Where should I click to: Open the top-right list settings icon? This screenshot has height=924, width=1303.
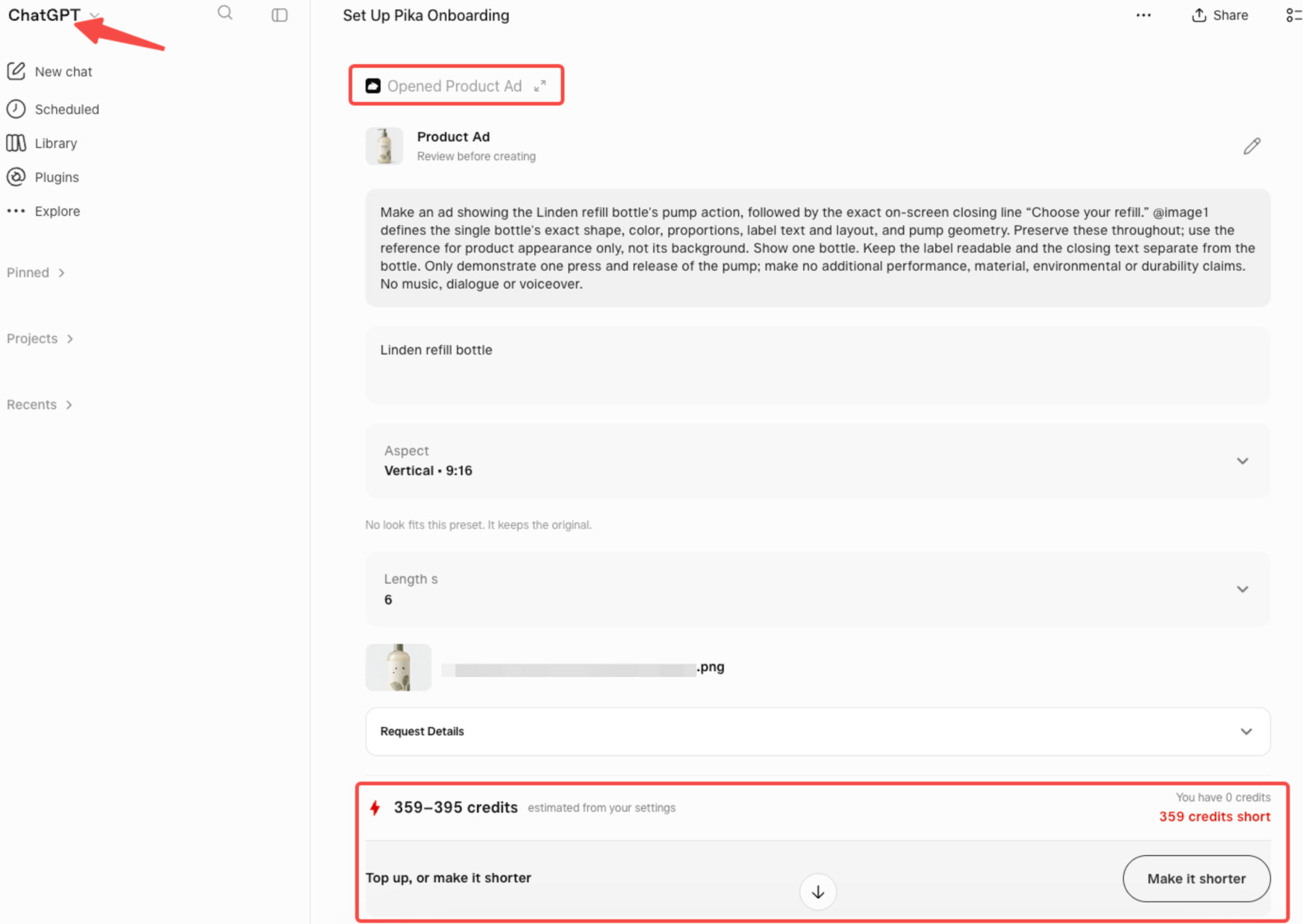[x=1293, y=15]
